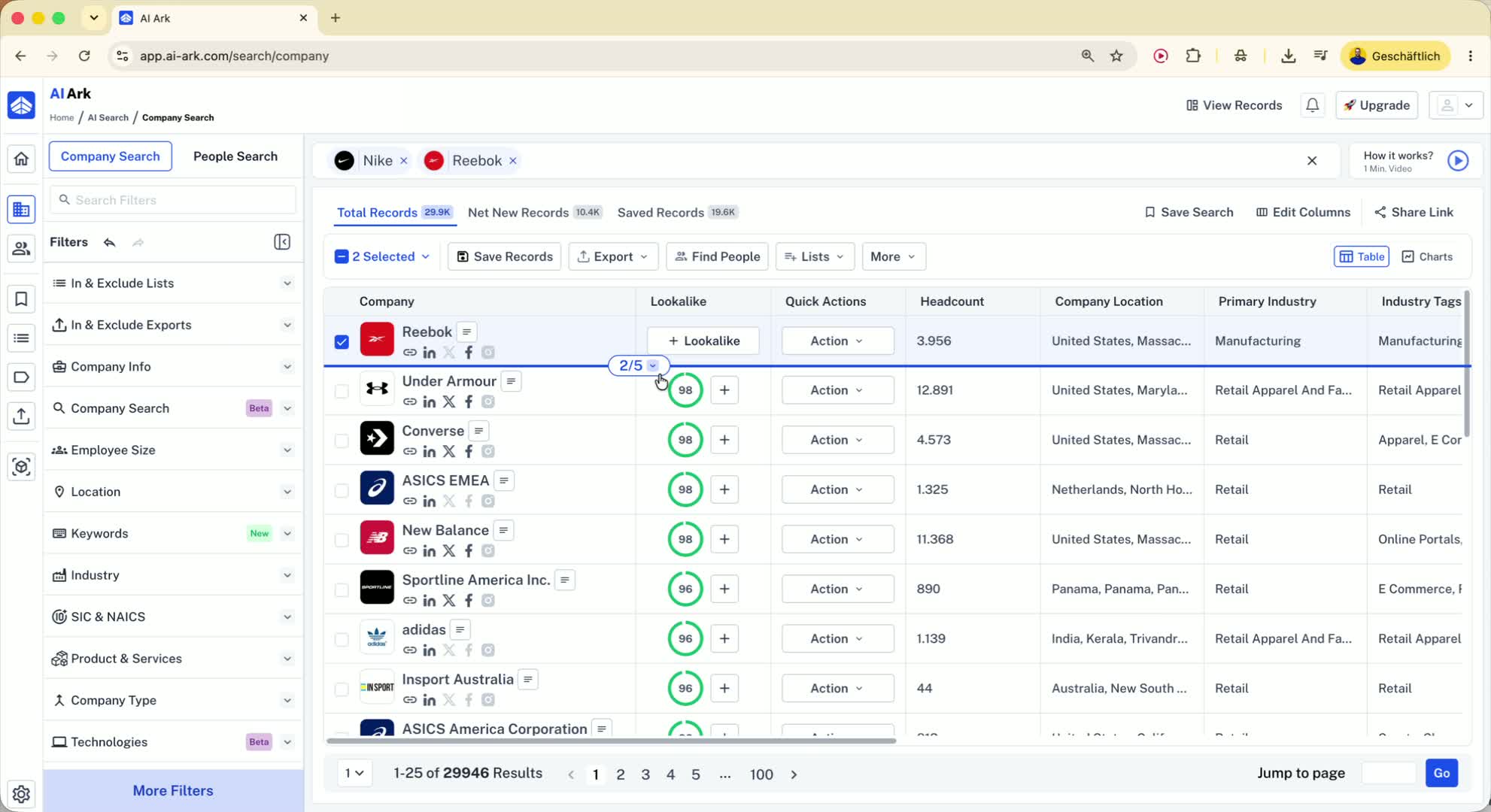Open the More dropdown
1491x812 pixels.
point(894,256)
